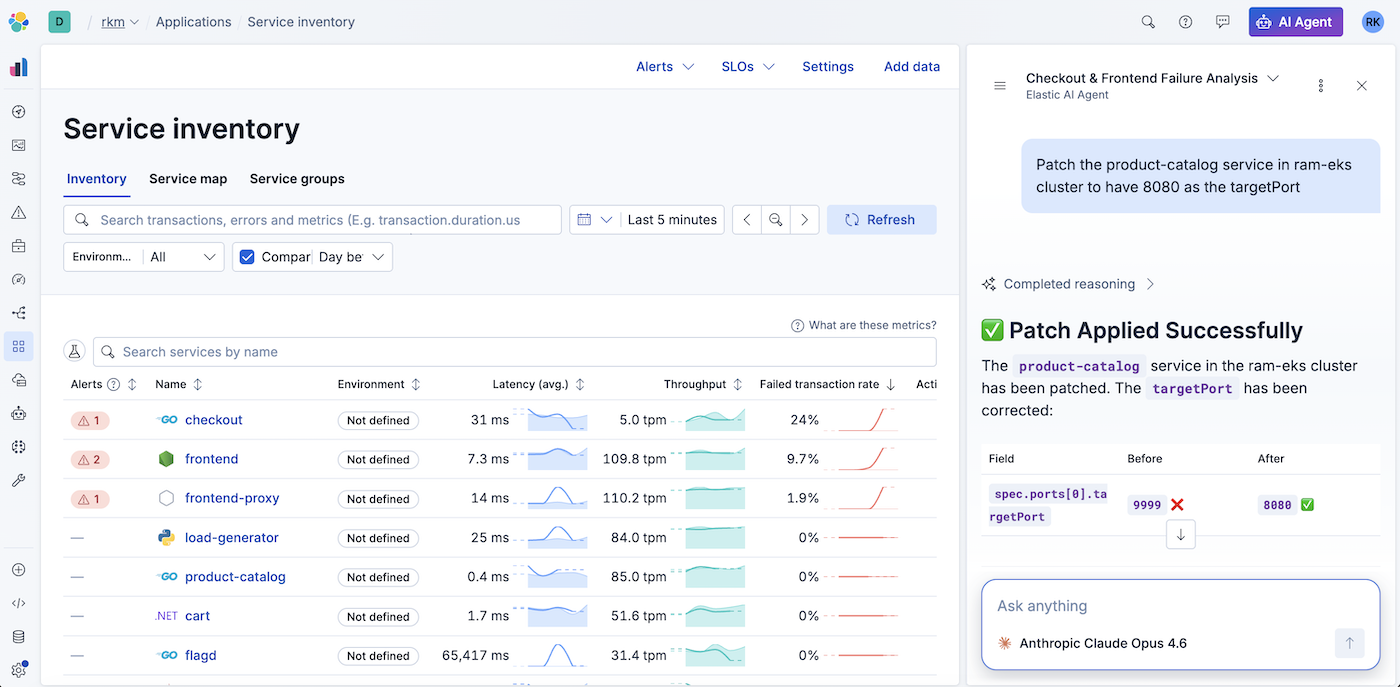Viewport: 1400px width, 687px height.
Task: Go to the Applications breadcrumb
Action: (x=193, y=22)
